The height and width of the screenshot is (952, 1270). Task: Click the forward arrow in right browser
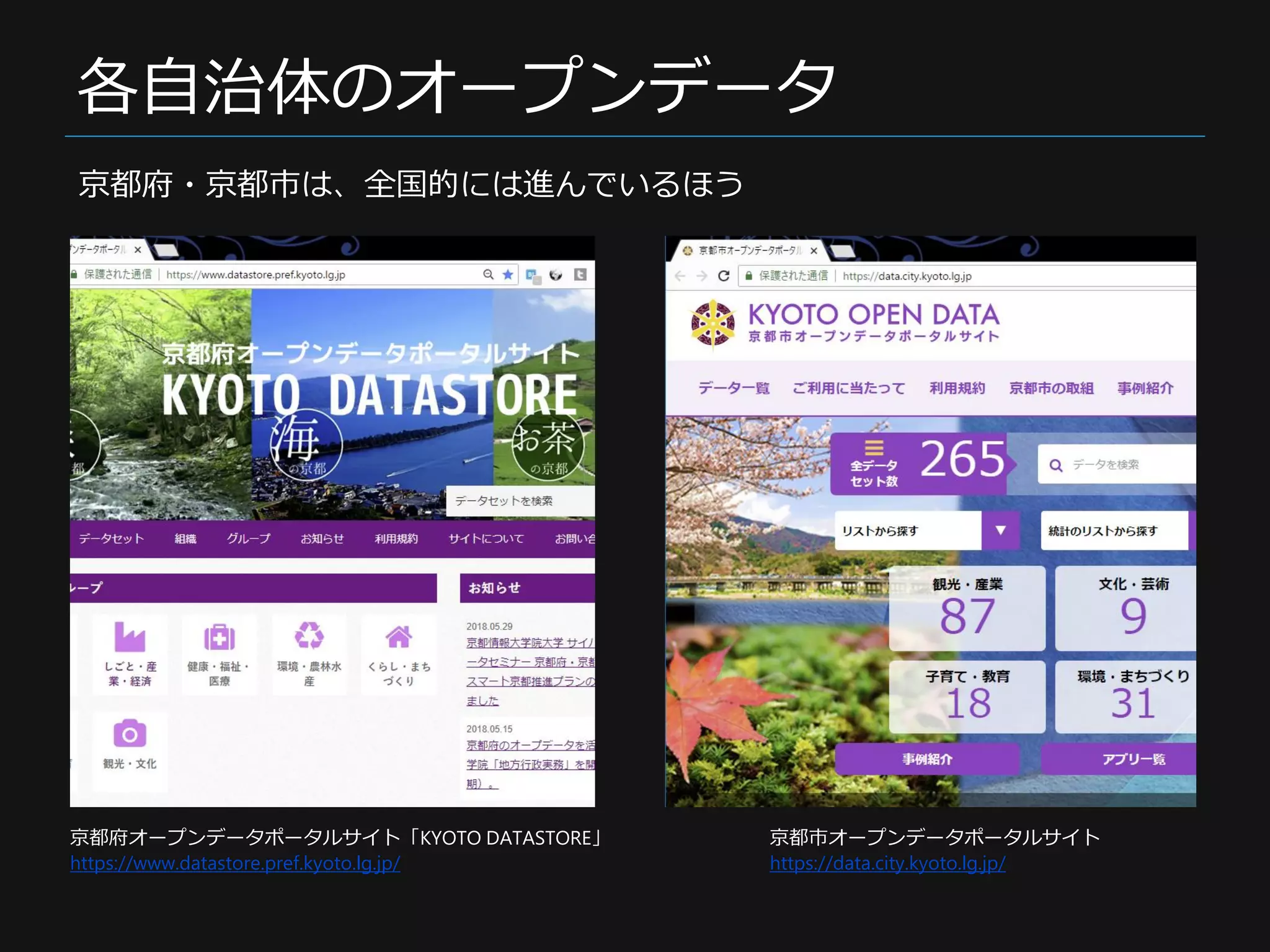point(701,276)
